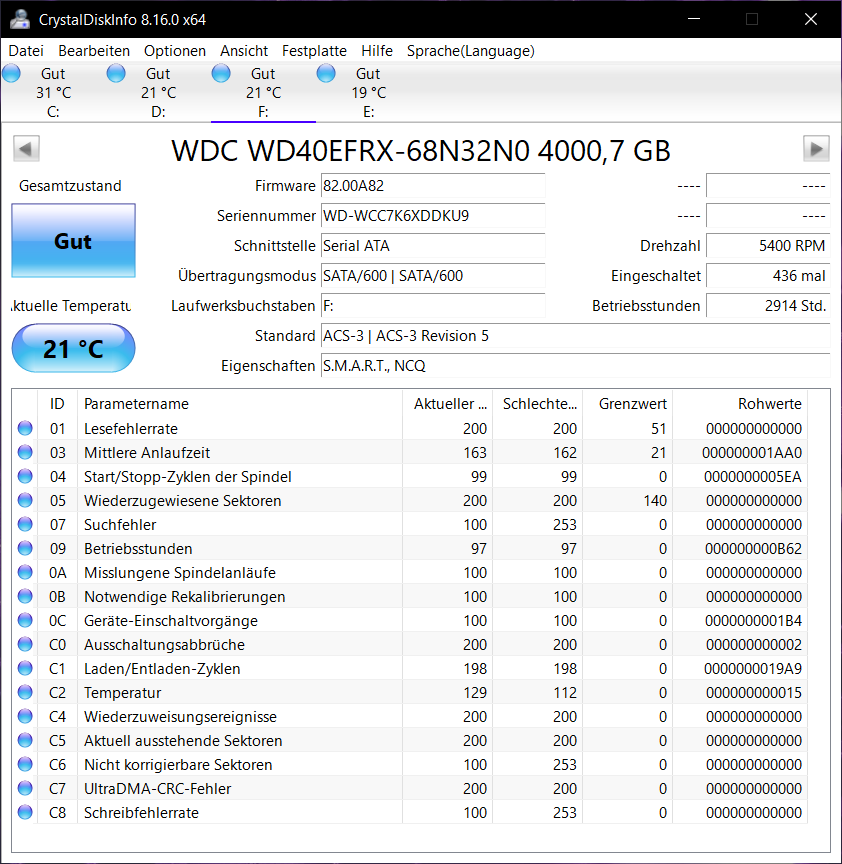Go to next disk with right arrow
842x864 pixels.
816,149
